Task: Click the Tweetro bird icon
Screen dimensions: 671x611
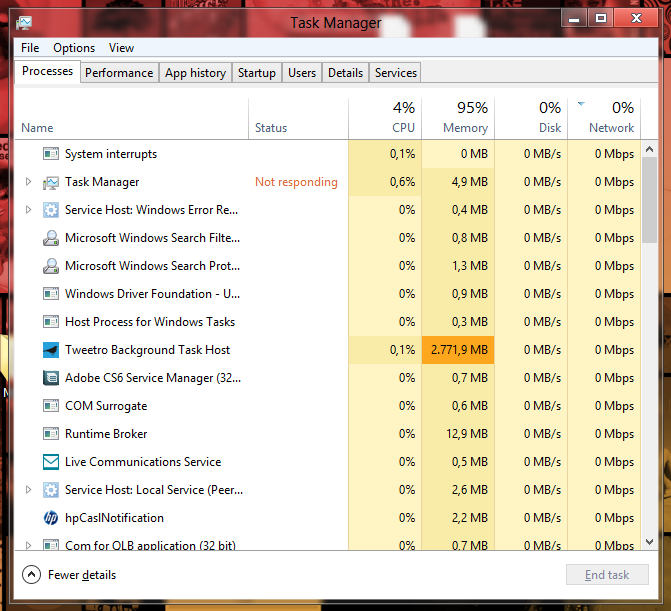Action: tap(51, 350)
